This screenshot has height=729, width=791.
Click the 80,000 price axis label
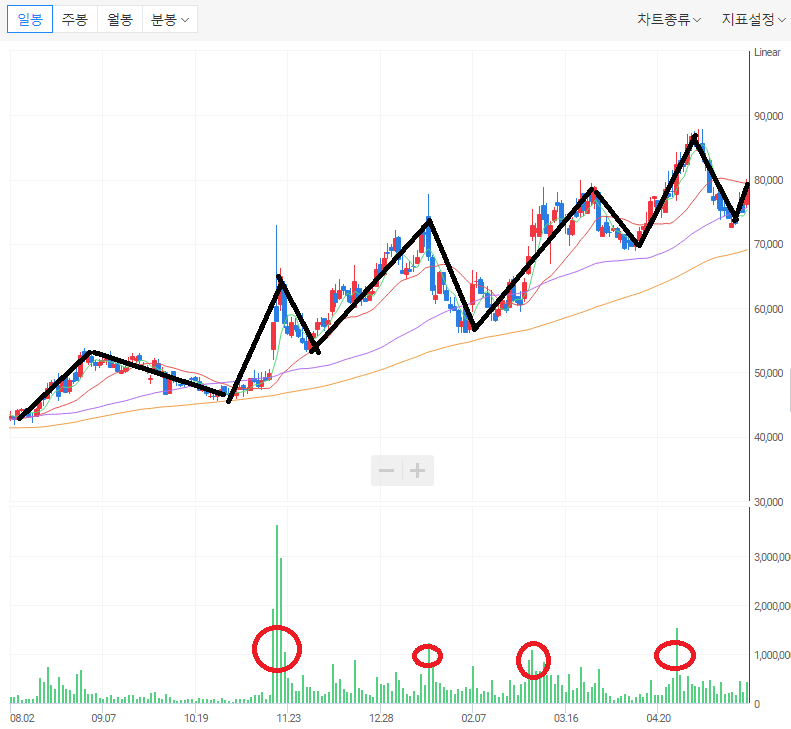point(768,180)
